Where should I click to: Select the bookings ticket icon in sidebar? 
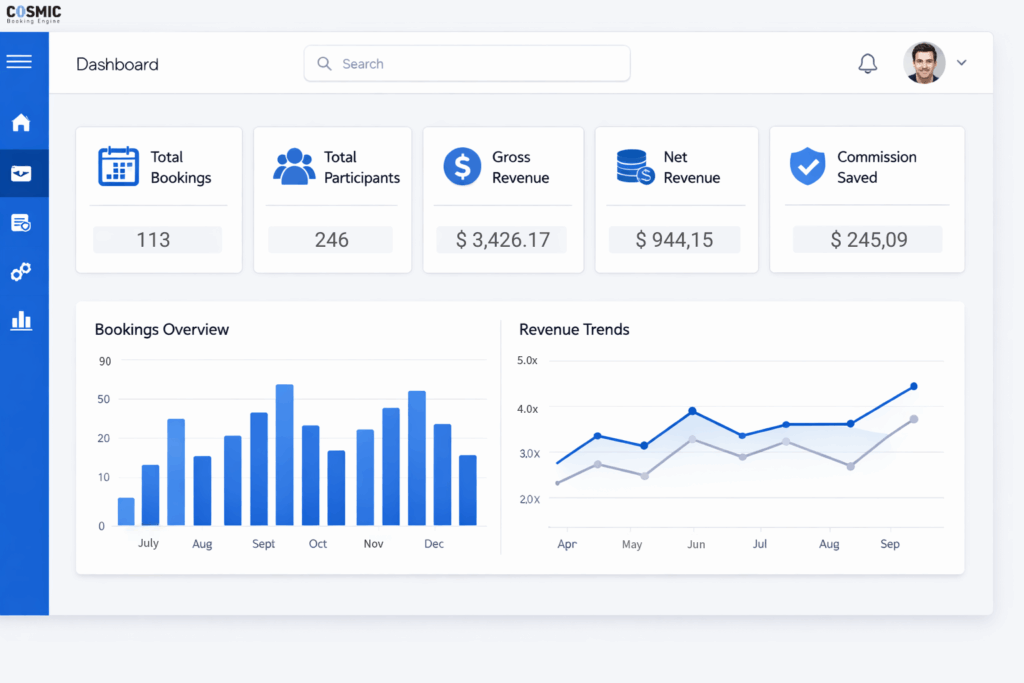[x=20, y=174]
